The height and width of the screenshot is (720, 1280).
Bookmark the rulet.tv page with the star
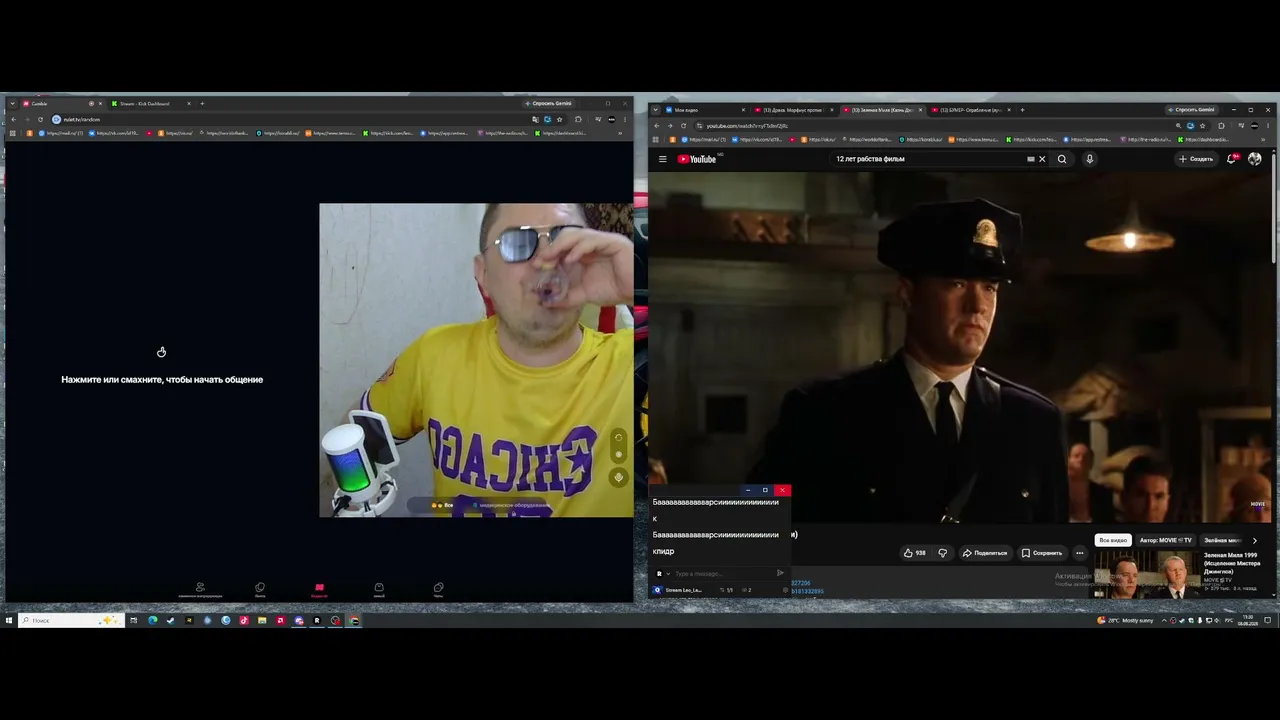point(559,119)
